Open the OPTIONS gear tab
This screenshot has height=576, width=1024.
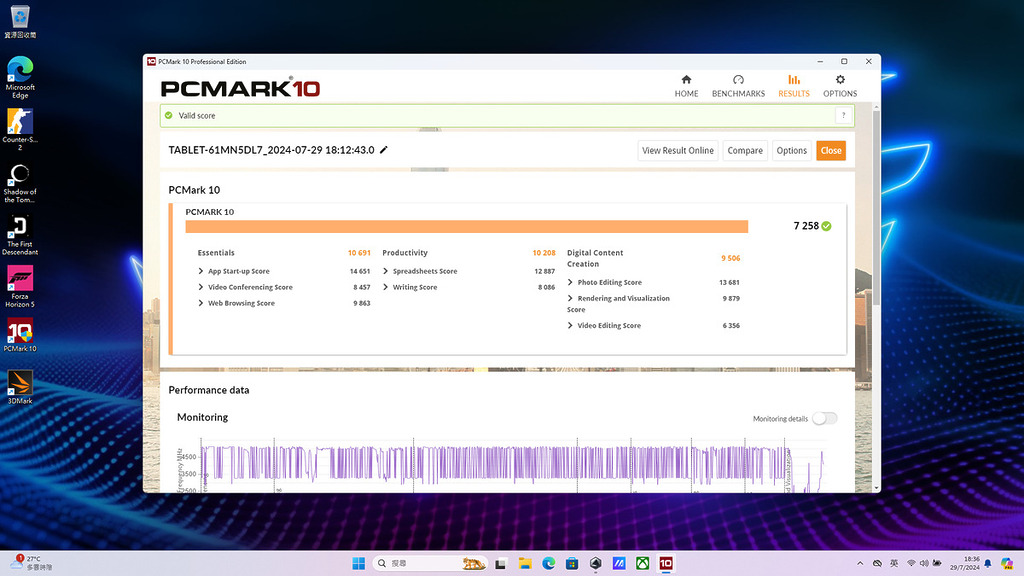839,86
